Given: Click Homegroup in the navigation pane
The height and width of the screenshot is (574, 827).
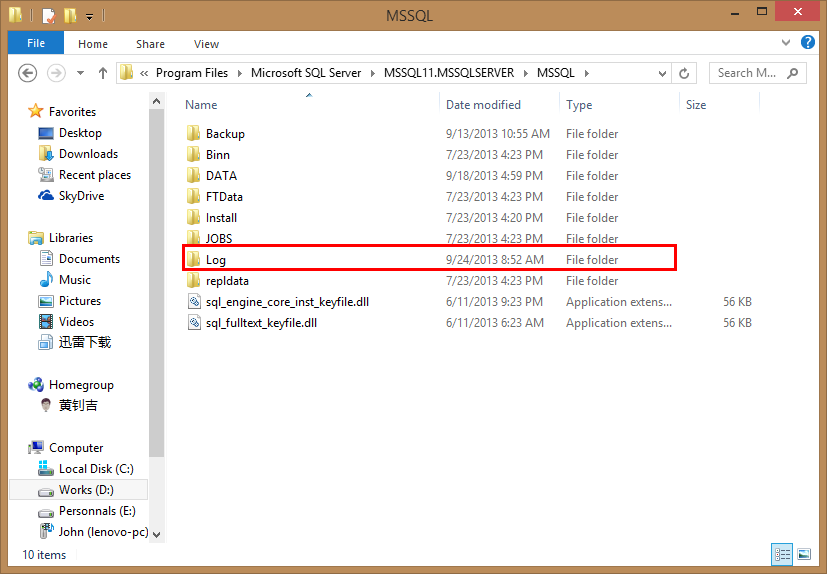Looking at the screenshot, I should coord(81,385).
